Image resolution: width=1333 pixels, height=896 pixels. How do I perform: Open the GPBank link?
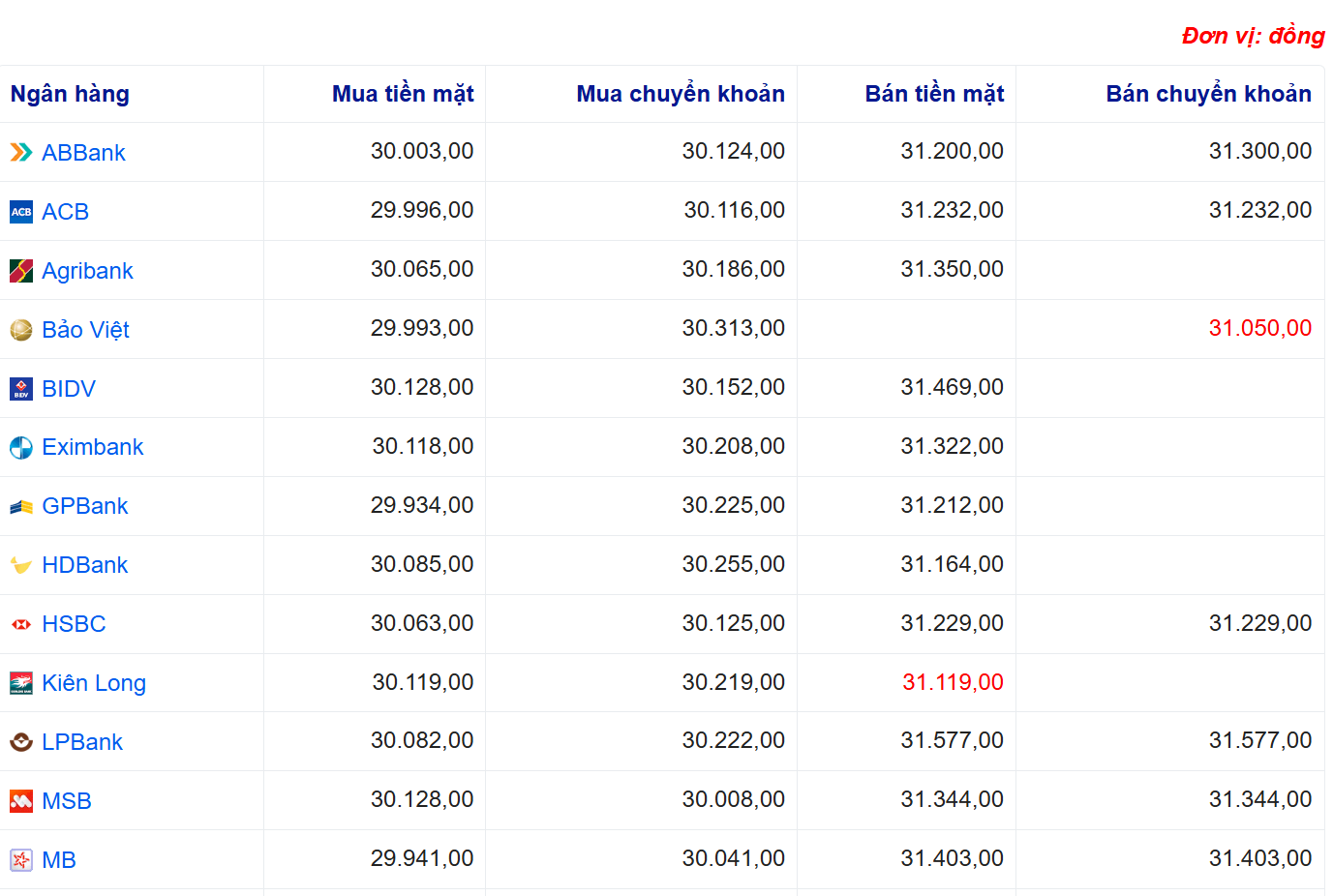(84, 506)
